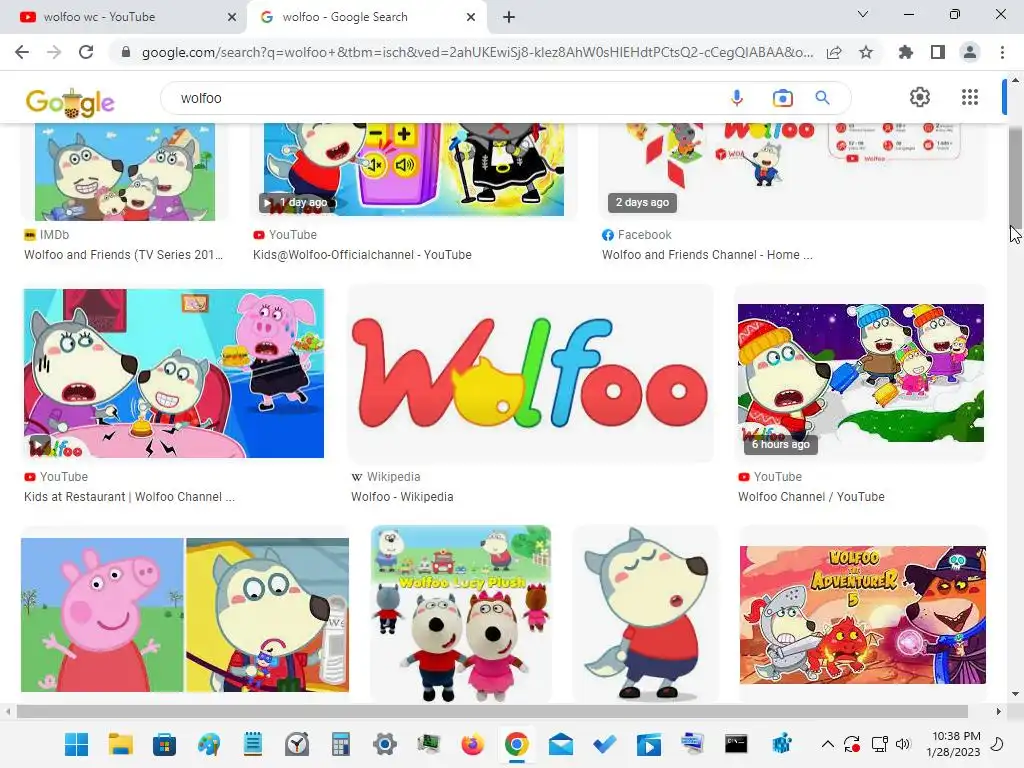Open the Wolfoo Lucy Plush image
The height and width of the screenshot is (768, 1024).
[x=461, y=613]
